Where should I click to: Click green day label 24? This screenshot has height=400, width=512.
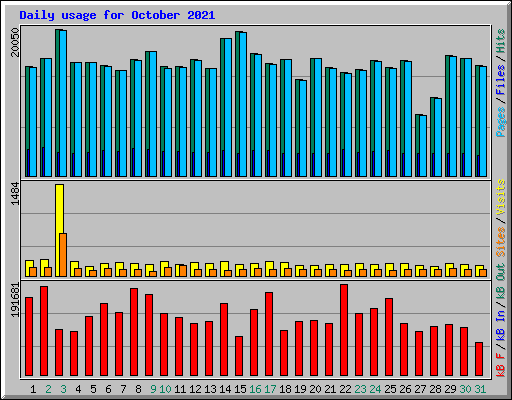(x=375, y=389)
